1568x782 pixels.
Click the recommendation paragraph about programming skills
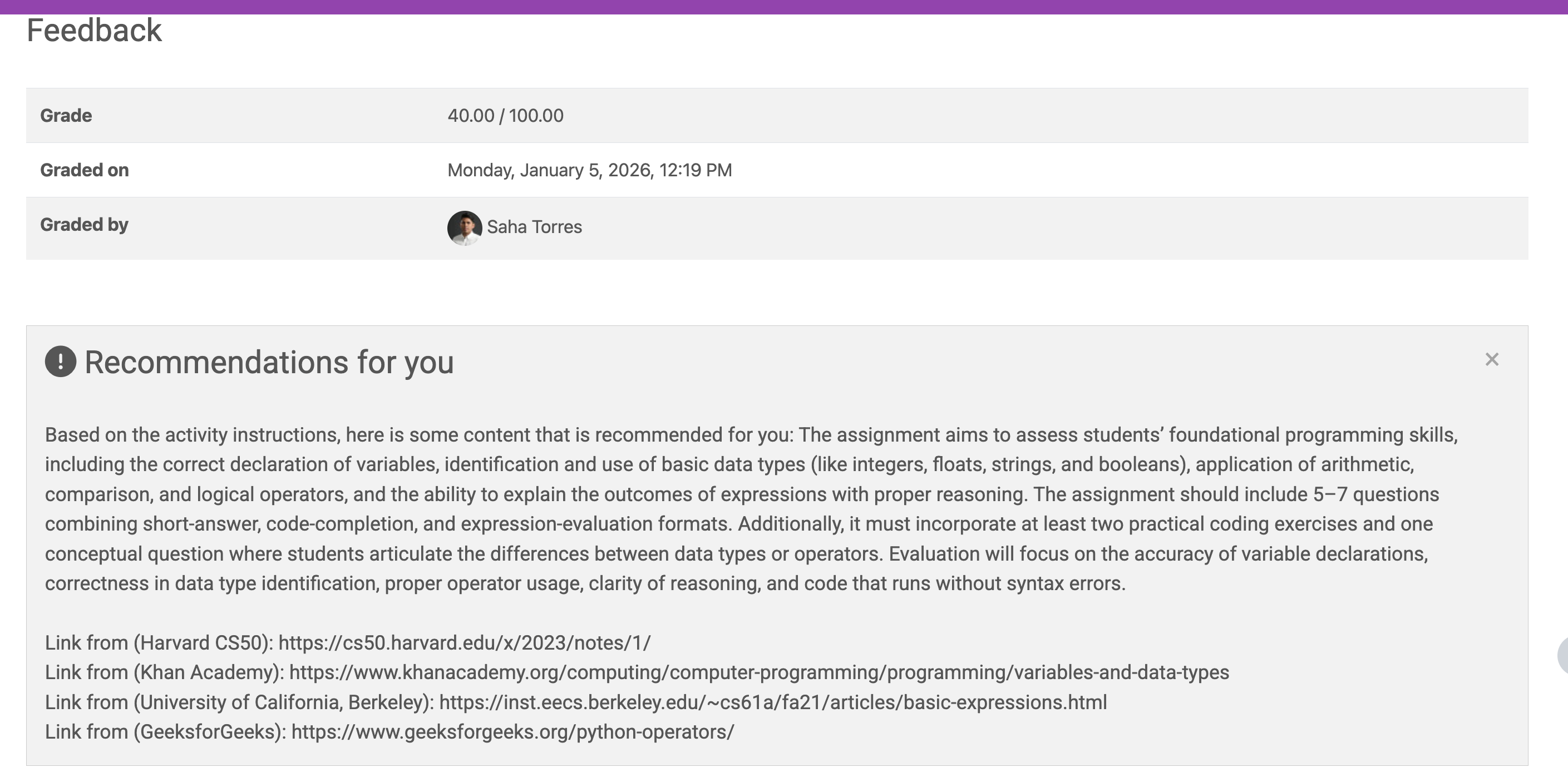(751, 509)
